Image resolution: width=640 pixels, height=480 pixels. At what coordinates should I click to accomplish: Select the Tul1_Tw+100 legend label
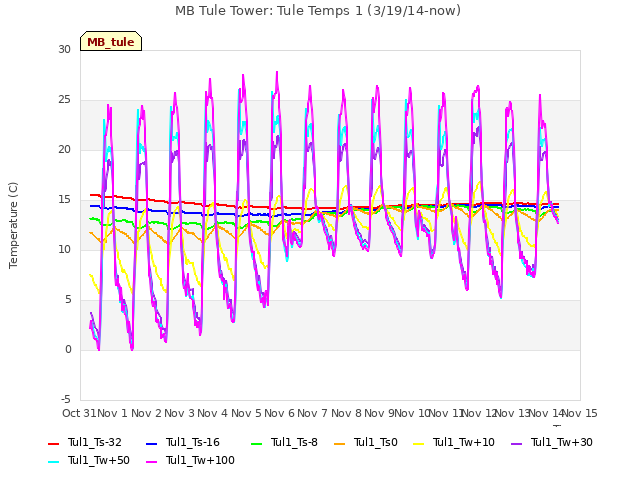point(200,460)
